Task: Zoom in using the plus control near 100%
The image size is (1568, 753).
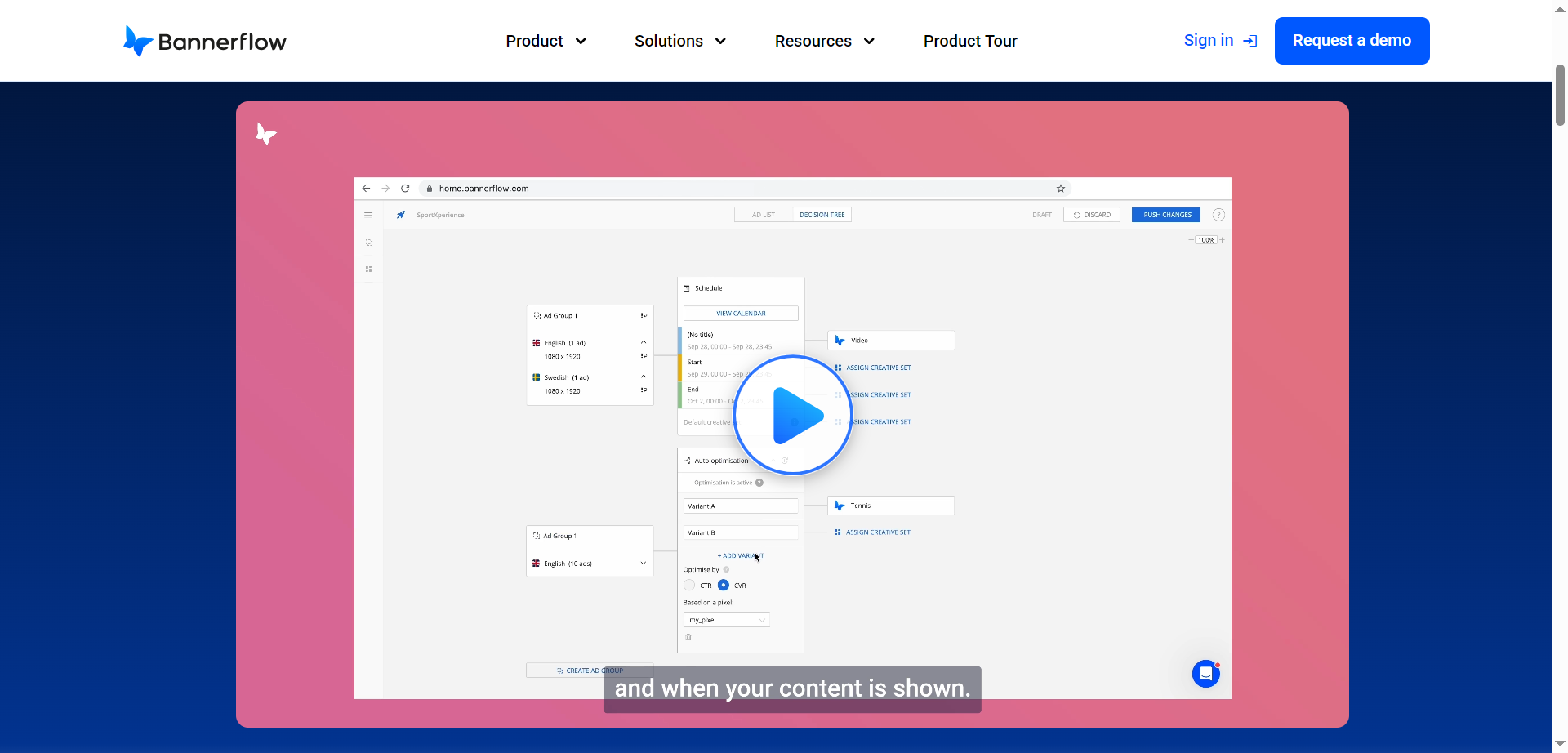Action: point(1223,239)
